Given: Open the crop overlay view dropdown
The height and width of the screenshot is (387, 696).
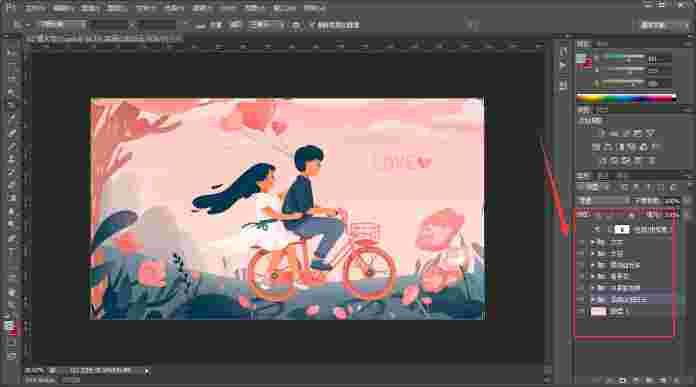Looking at the screenshot, I should click(265, 25).
